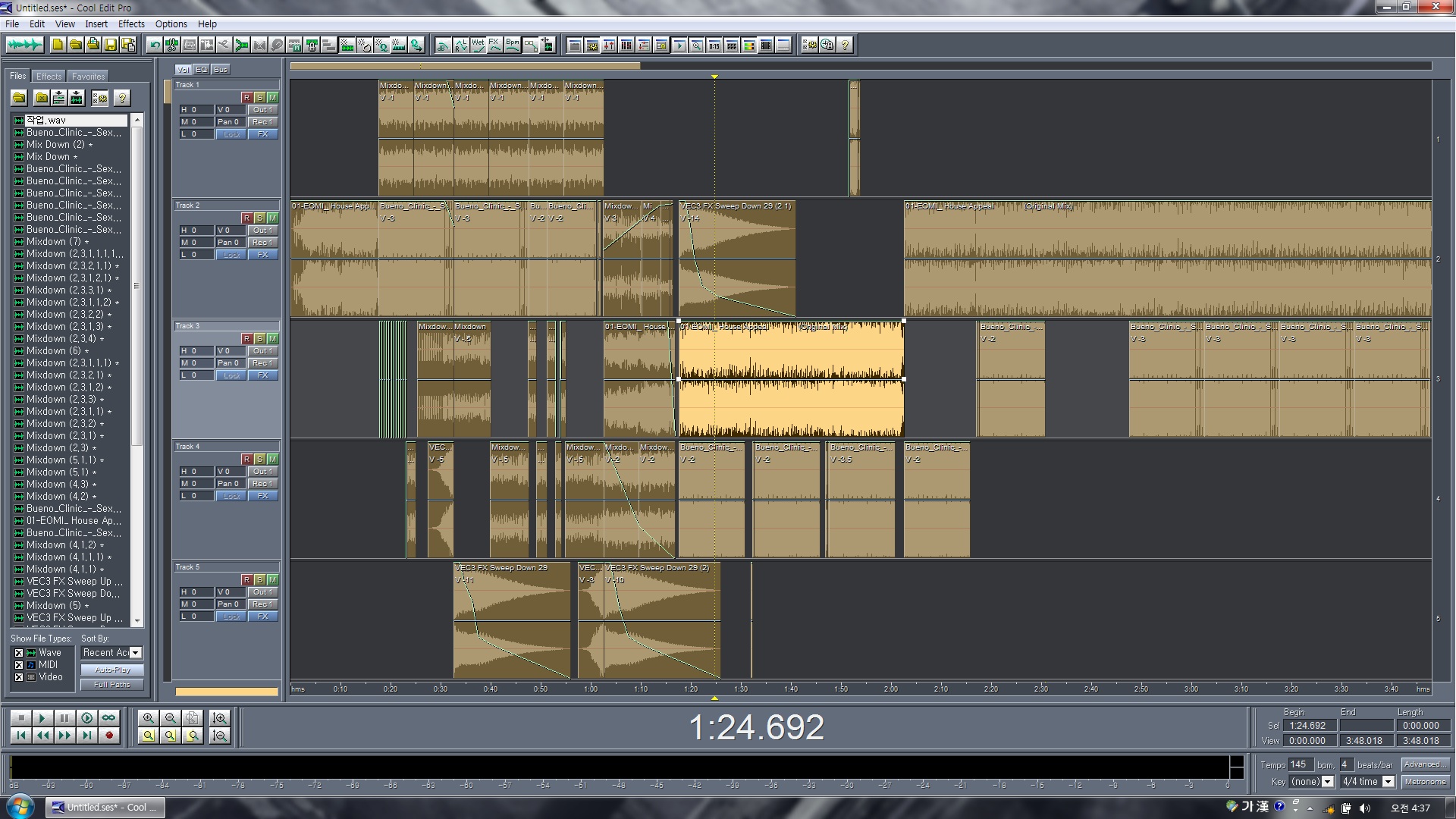The width and height of the screenshot is (1456, 819).
Task: Open the Sort By Recent Access dropdown
Action: (112, 652)
